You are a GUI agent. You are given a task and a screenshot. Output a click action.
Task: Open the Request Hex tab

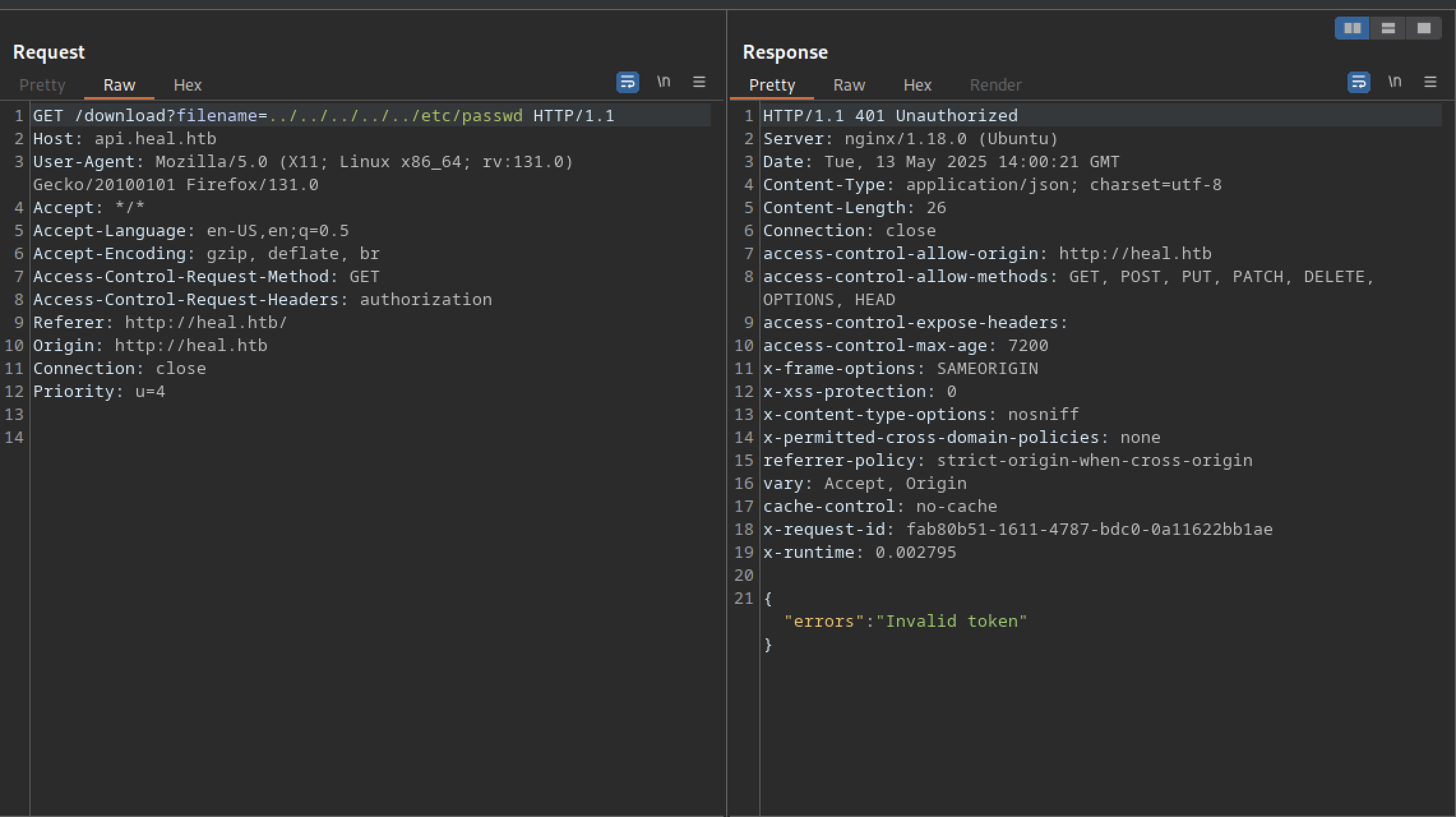188,85
